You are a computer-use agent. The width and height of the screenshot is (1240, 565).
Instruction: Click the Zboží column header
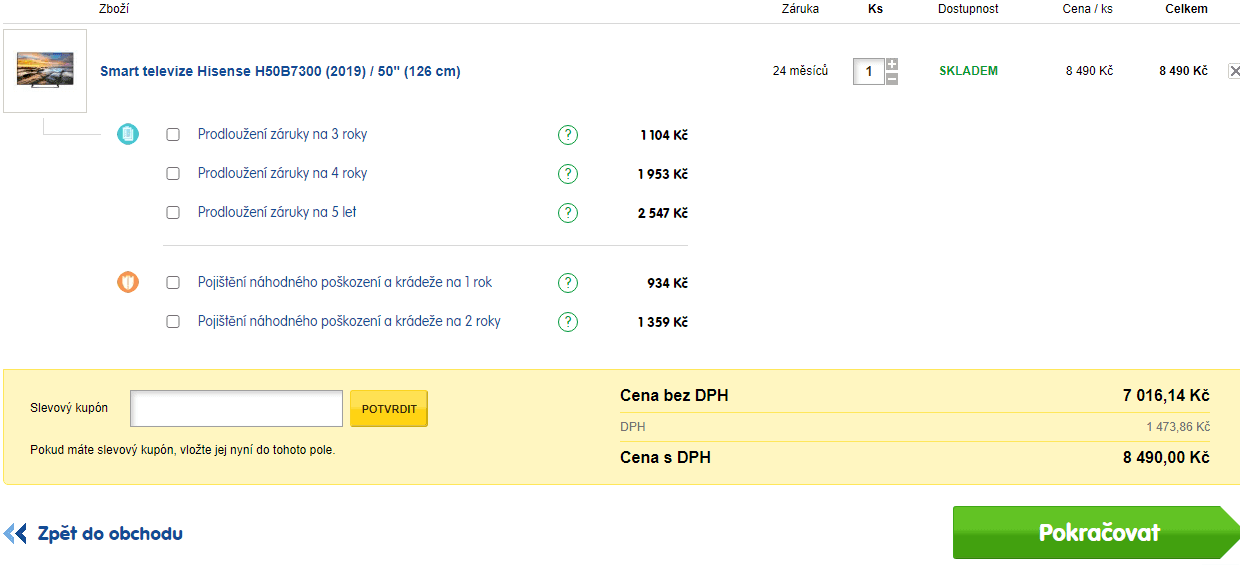115,9
